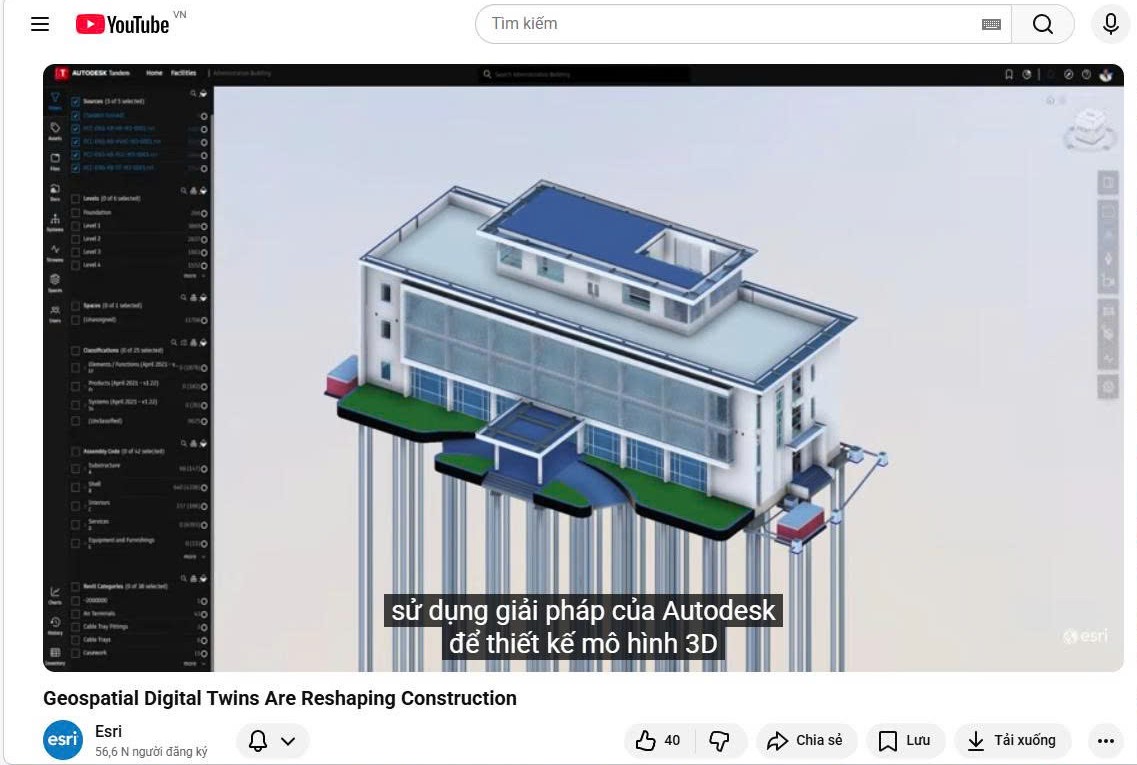Open the Home tab in Autodesk Tandem

(156, 73)
